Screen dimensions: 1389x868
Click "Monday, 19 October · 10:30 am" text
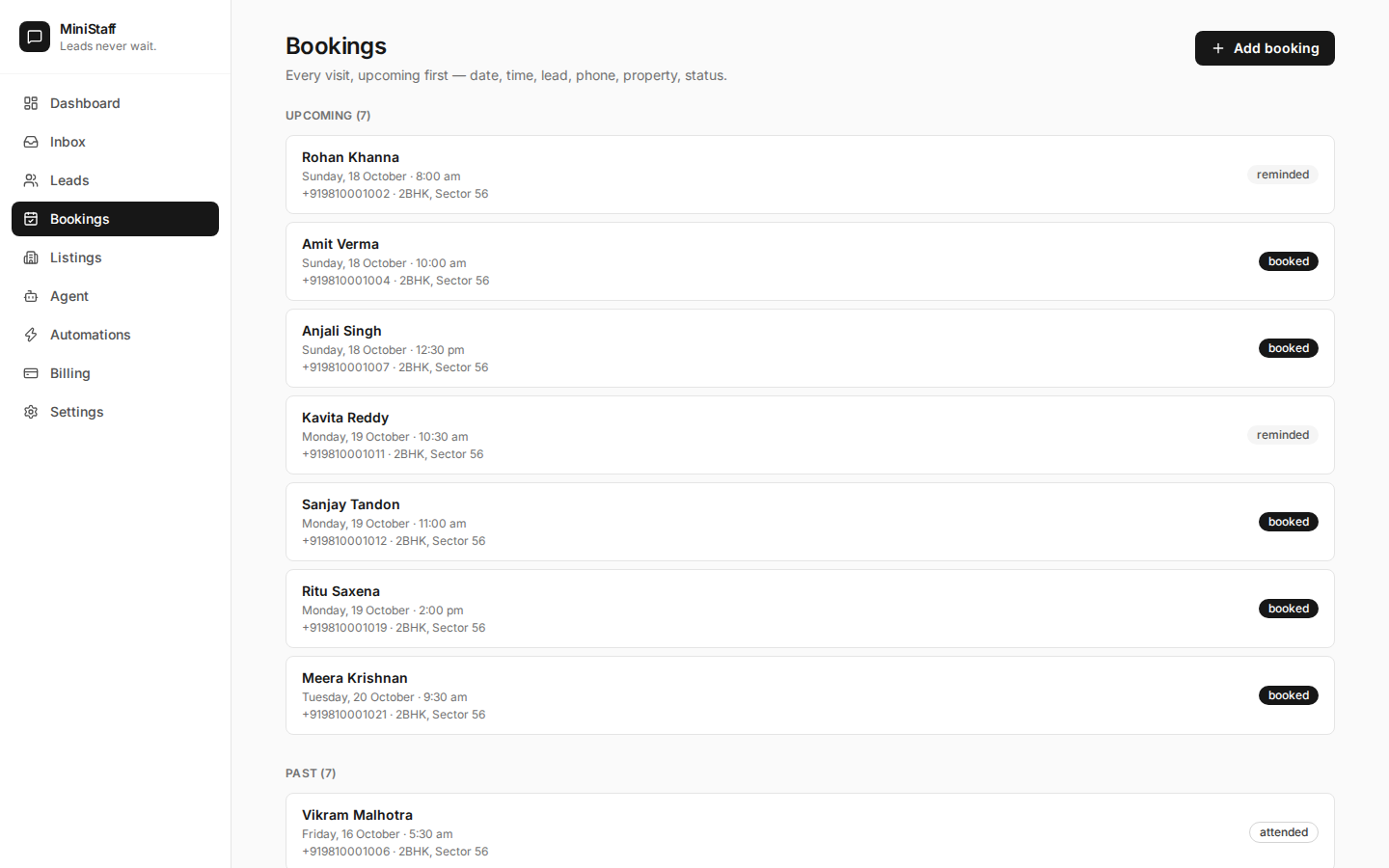coord(385,437)
